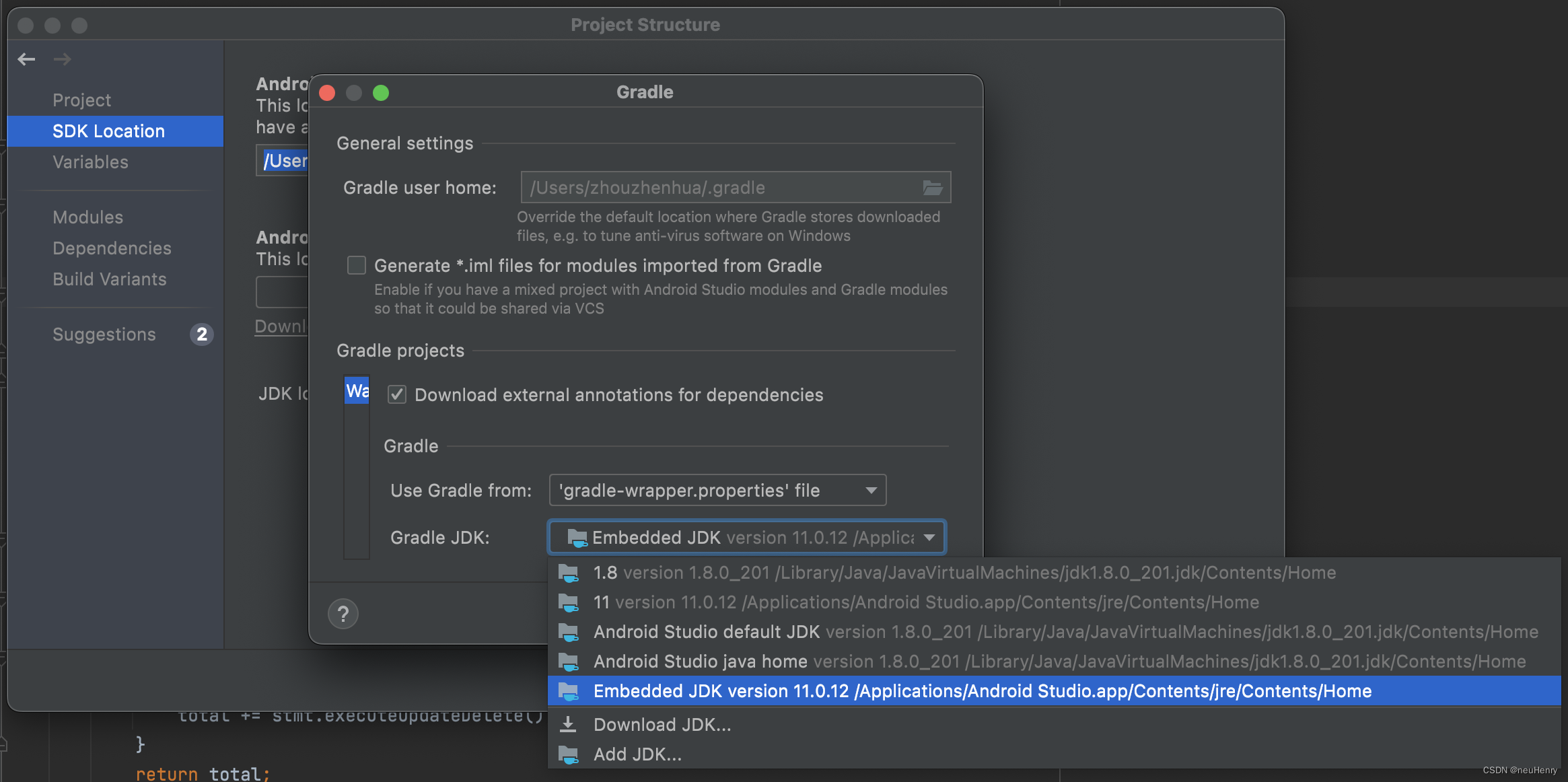Choose Android Studio java home option
Image resolution: width=1568 pixels, height=782 pixels.
1054,662
